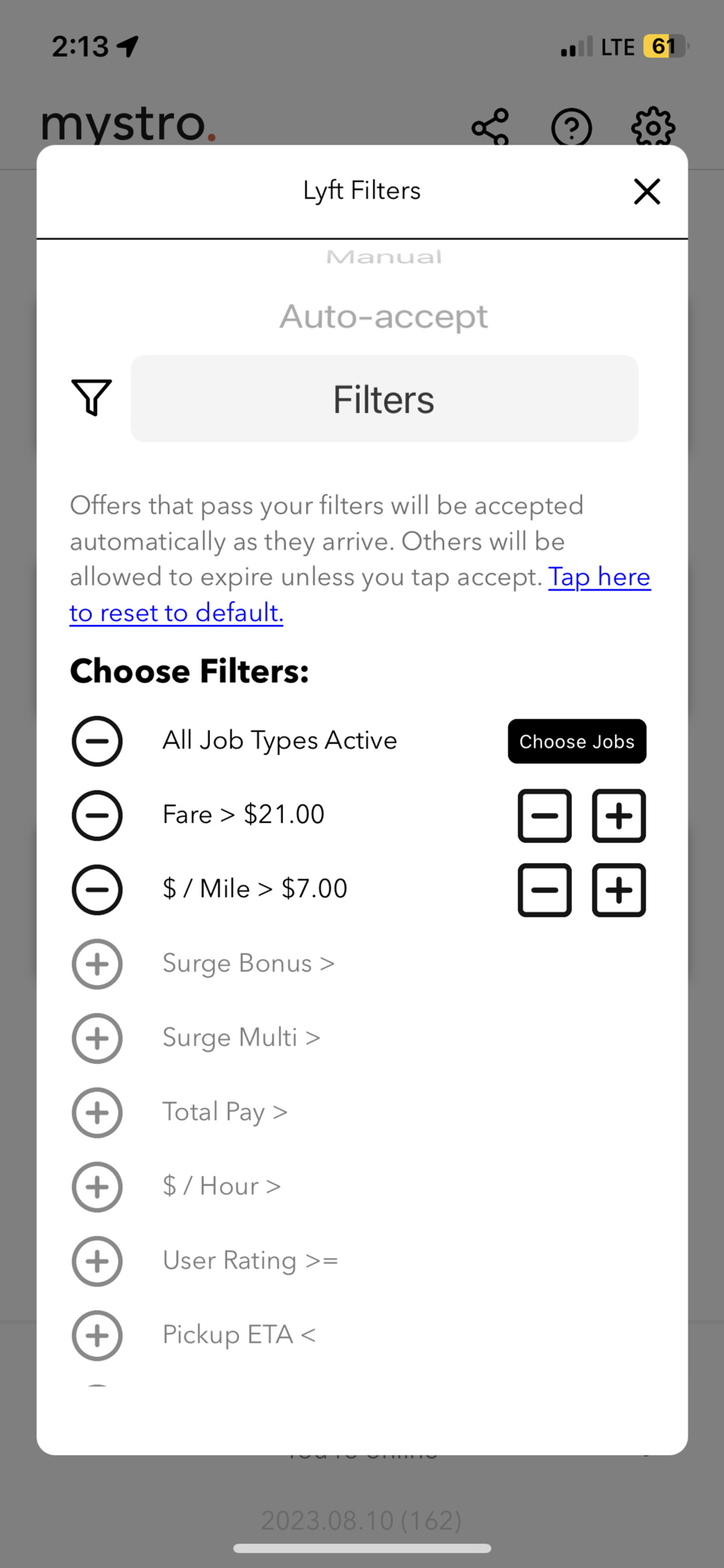Screen dimensions: 724x1568
Task: Tap the funnel filter icon
Action: click(92, 397)
